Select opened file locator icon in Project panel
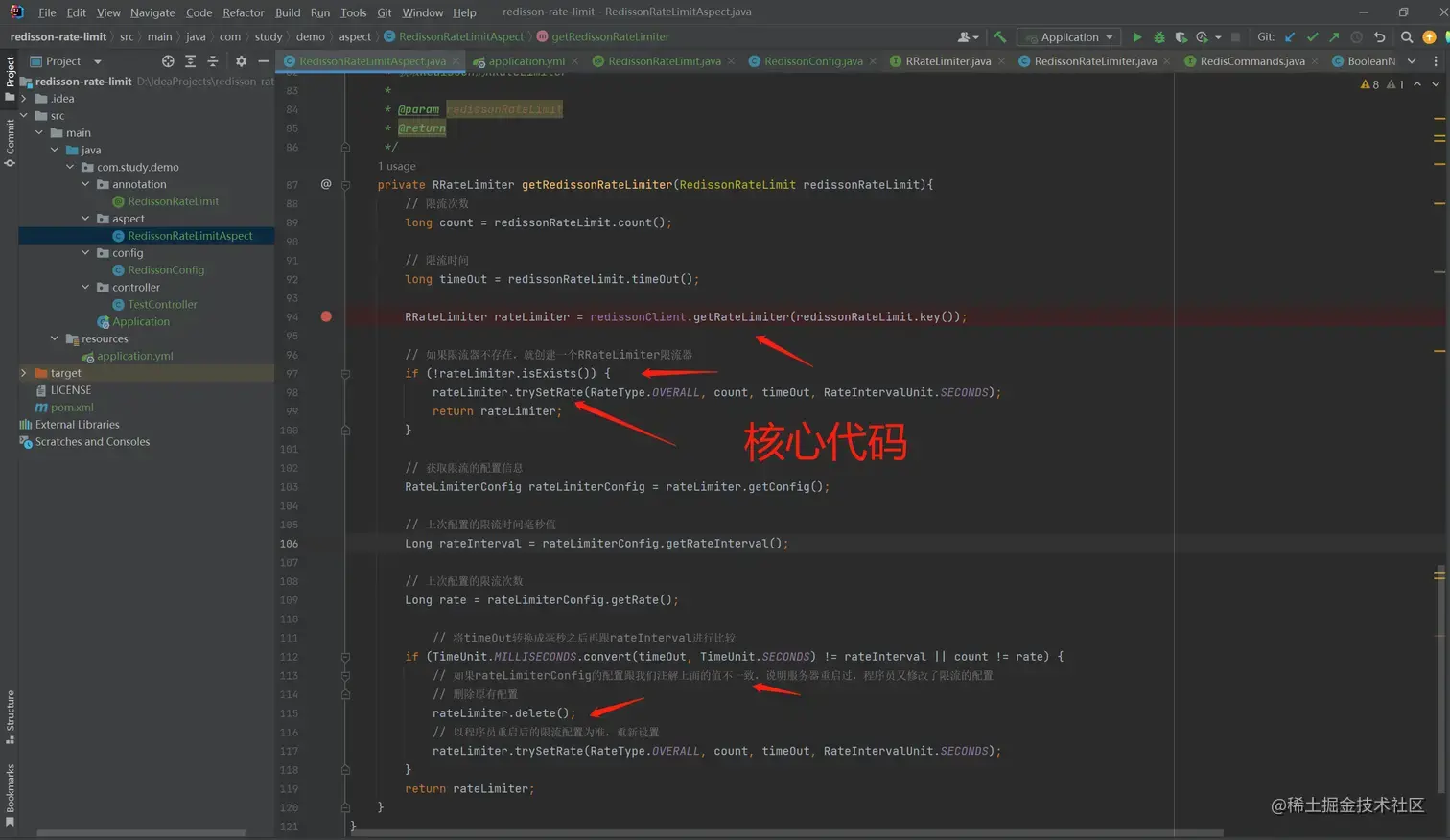1450x840 pixels. coord(168,61)
